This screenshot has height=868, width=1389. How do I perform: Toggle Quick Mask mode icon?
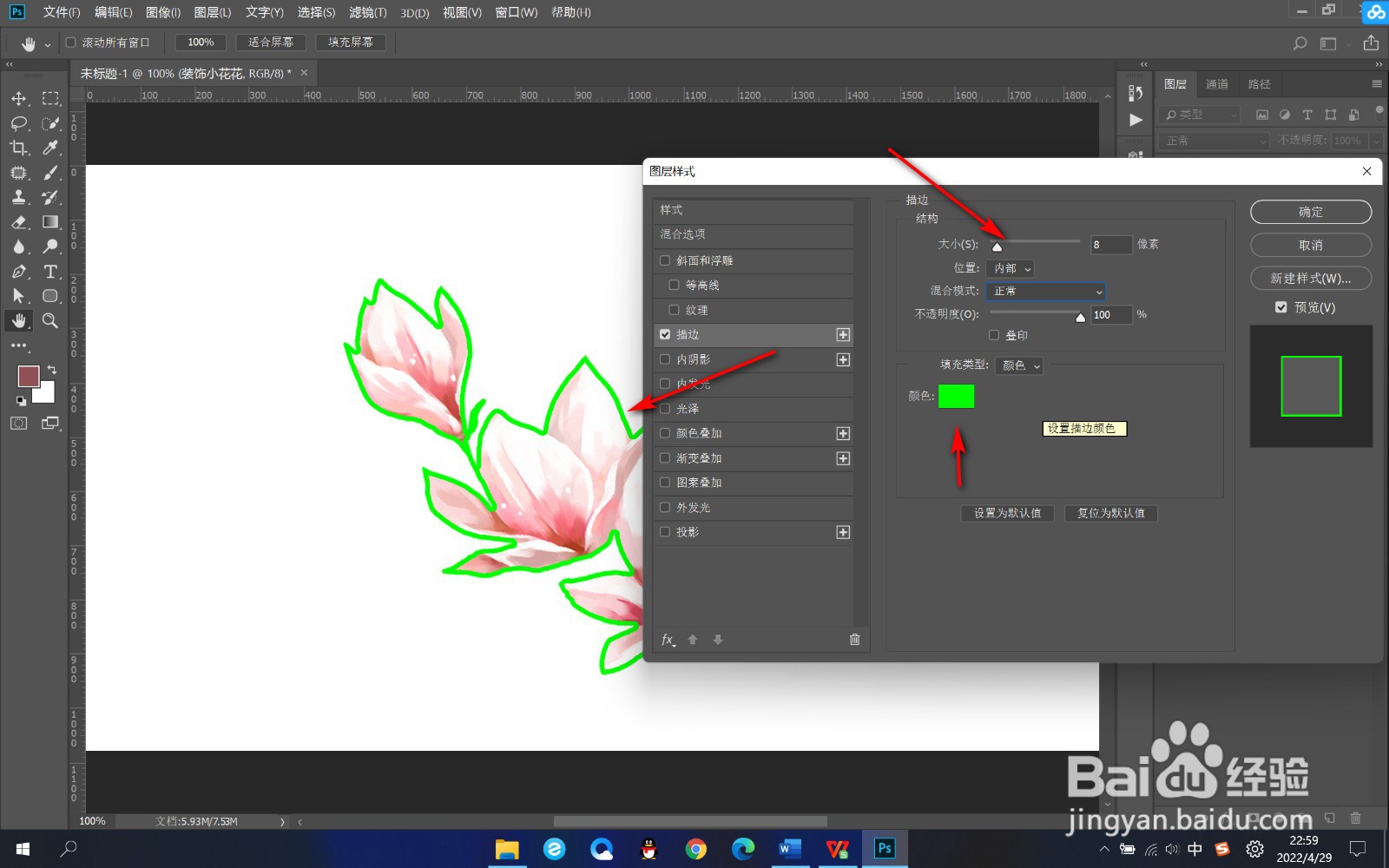[19, 423]
